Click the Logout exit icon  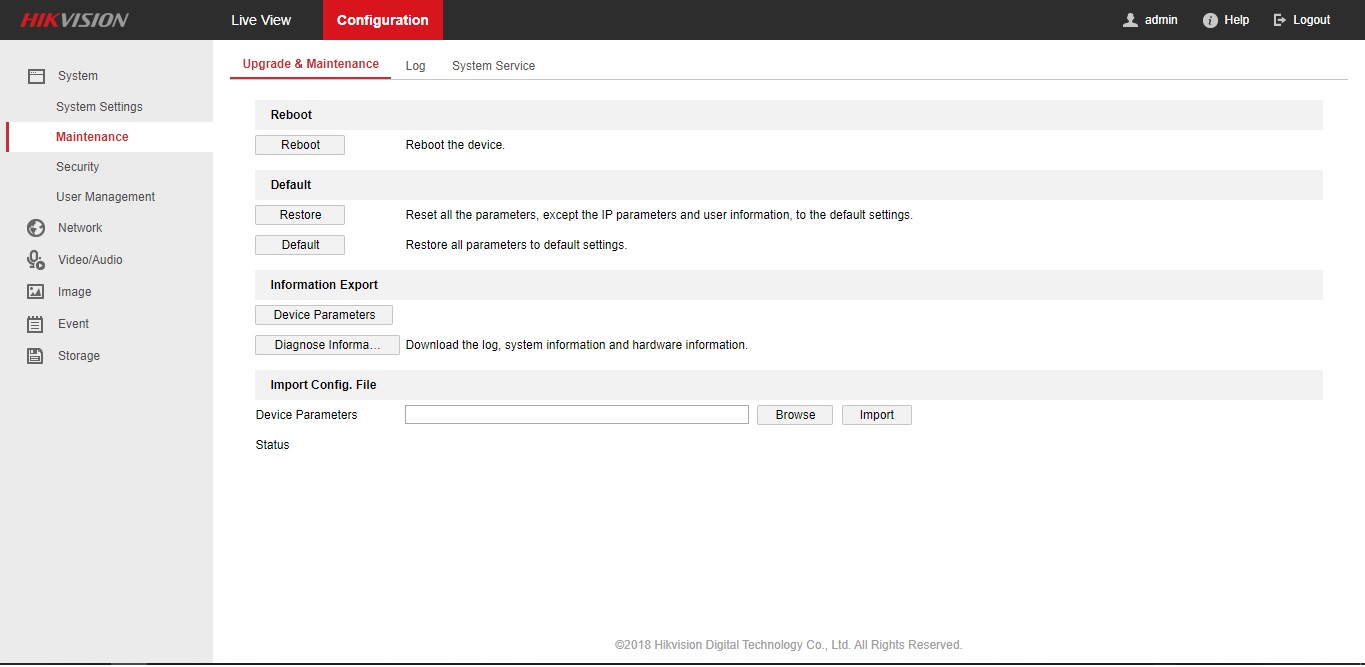pos(1279,20)
